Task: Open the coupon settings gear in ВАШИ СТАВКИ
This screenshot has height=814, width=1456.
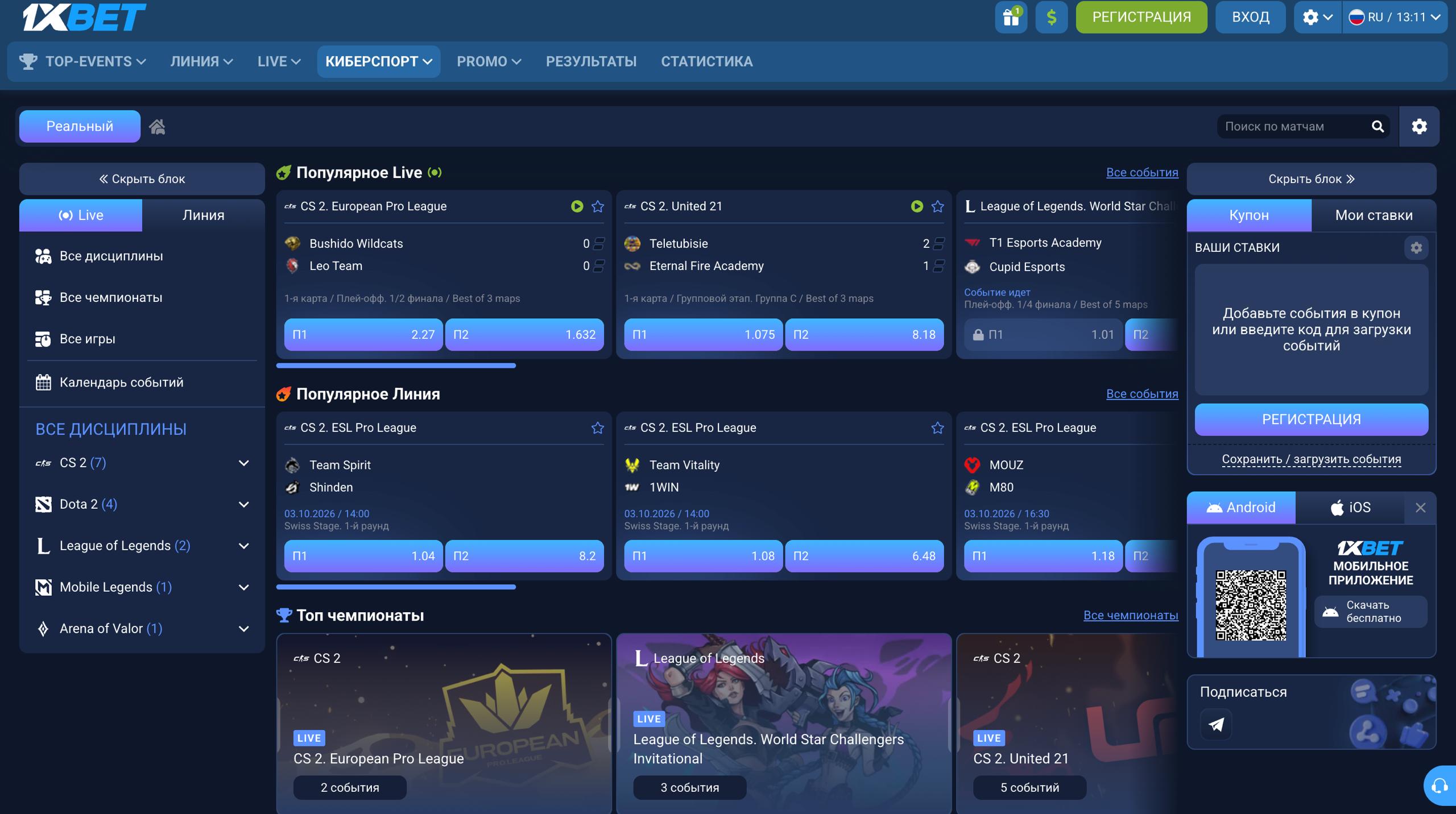Action: coord(1416,247)
